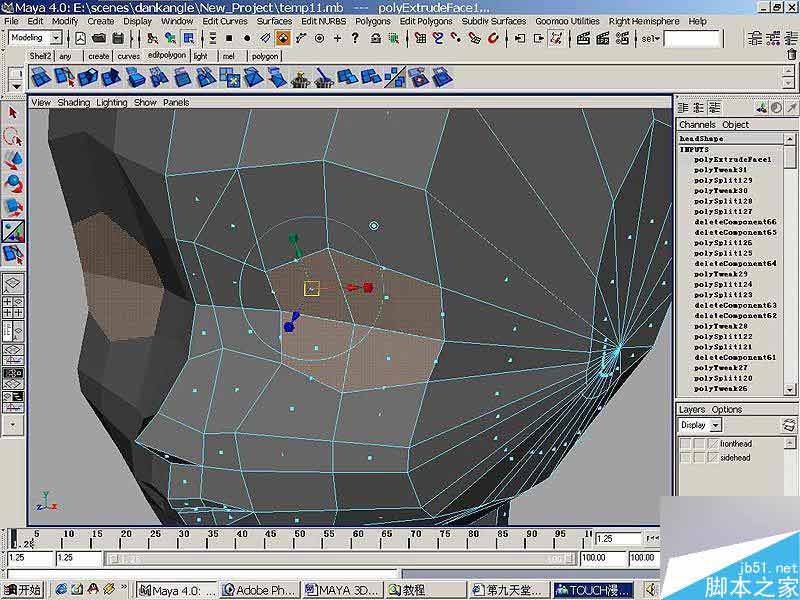Screen dimensions: 800x600
Task: Open Adobe Ph... from Windows taskbar
Action: pos(261,590)
